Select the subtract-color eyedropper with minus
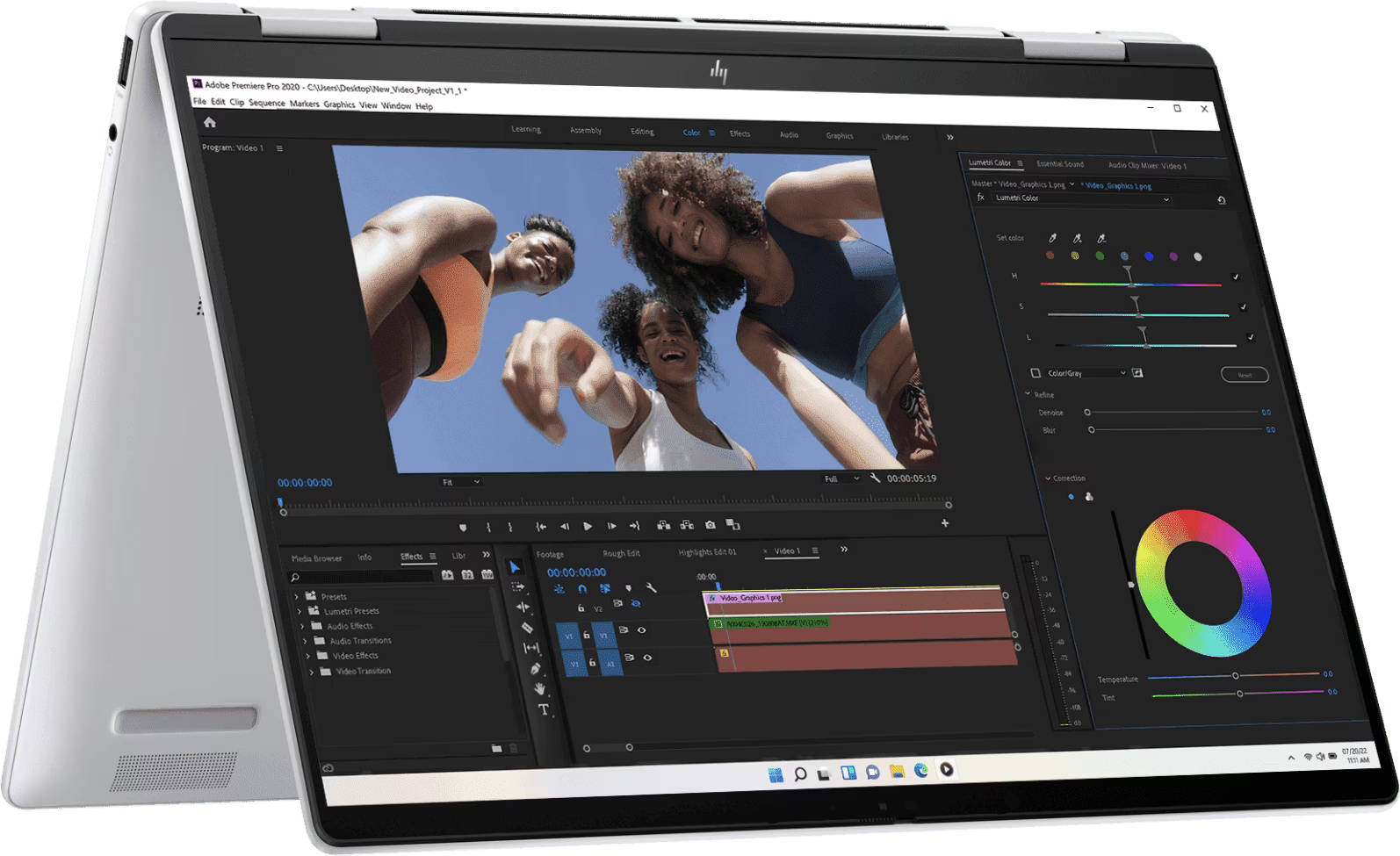This screenshot has width=1400, height=856. pyautogui.click(x=1101, y=238)
